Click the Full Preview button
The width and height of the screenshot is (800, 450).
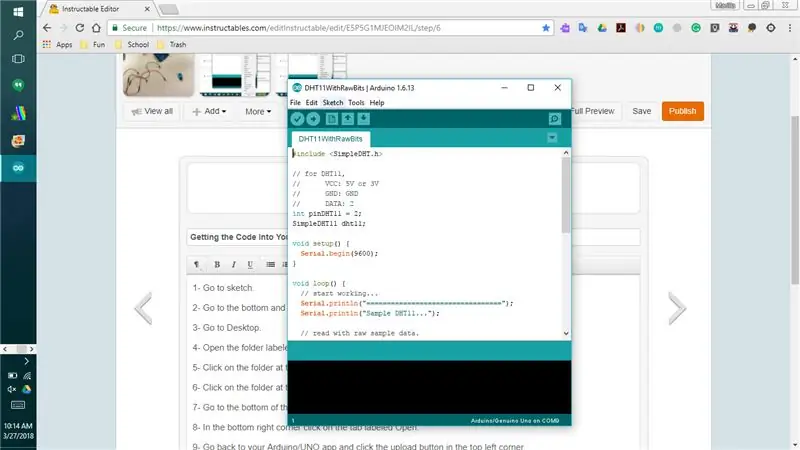point(593,111)
